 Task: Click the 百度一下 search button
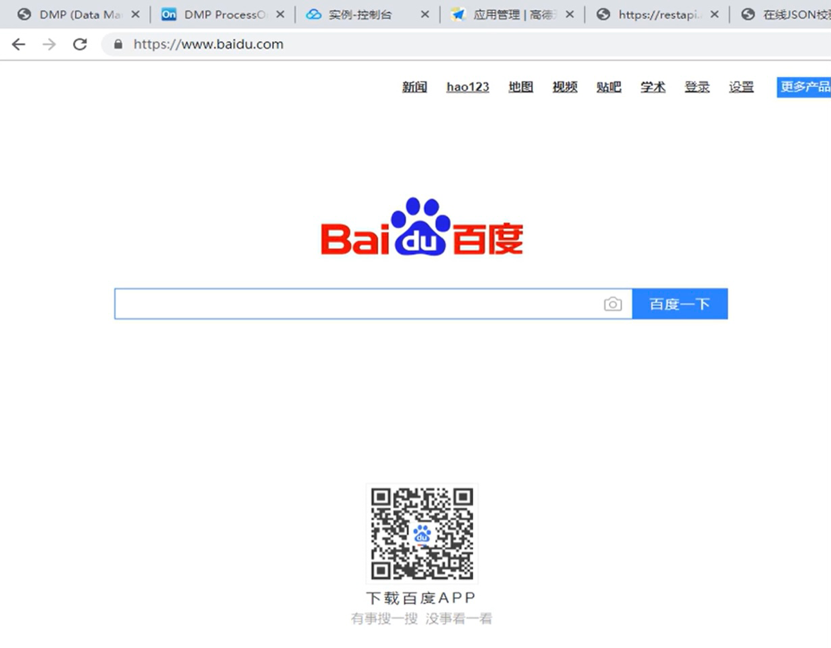click(680, 304)
